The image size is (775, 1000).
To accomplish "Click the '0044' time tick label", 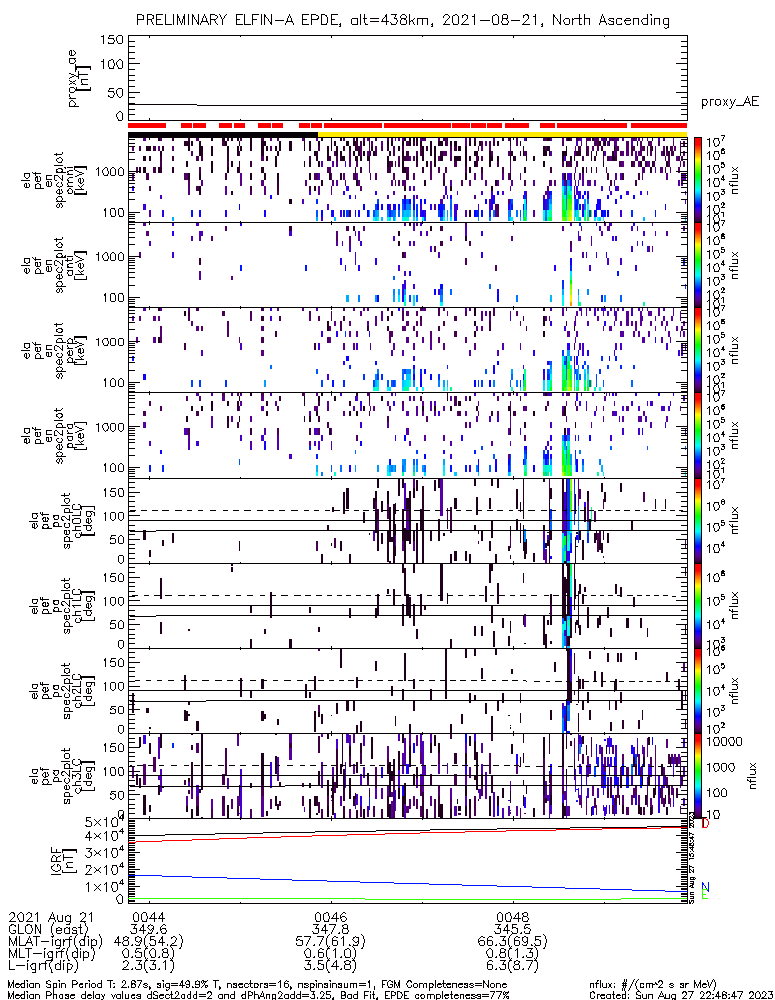I will pyautogui.click(x=148, y=918).
